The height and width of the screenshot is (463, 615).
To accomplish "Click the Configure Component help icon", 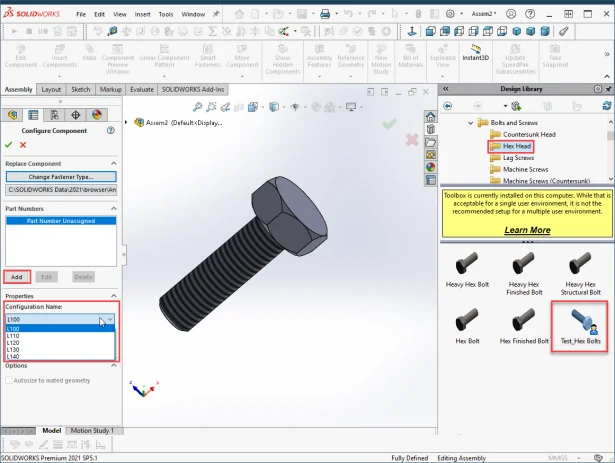I will point(112,131).
